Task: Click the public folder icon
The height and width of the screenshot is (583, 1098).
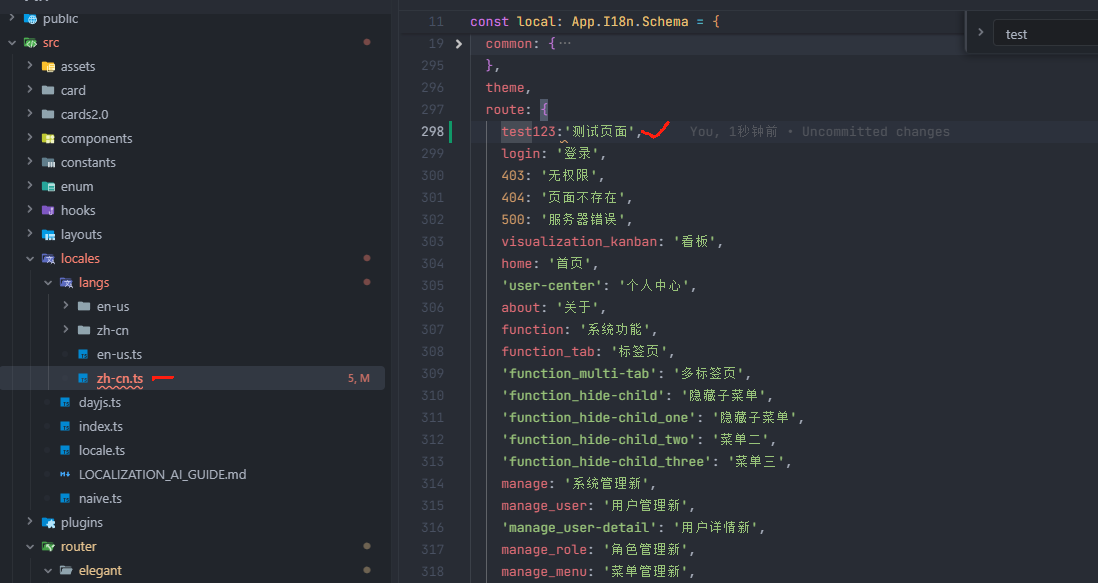Action: pyautogui.click(x=30, y=19)
